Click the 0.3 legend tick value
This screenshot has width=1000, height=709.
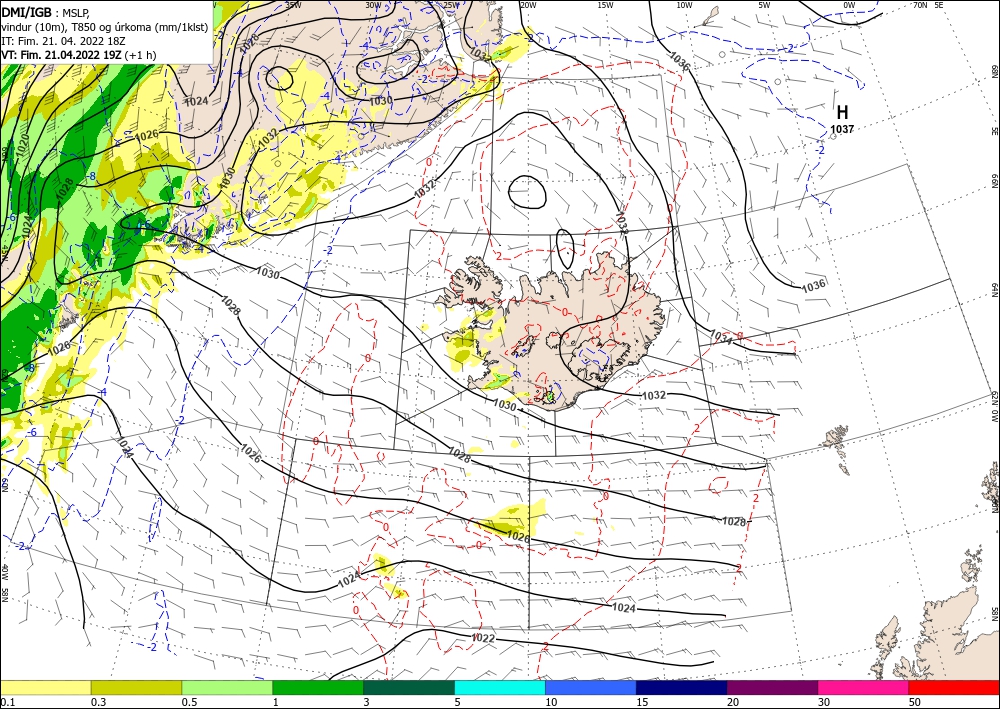coord(98,702)
